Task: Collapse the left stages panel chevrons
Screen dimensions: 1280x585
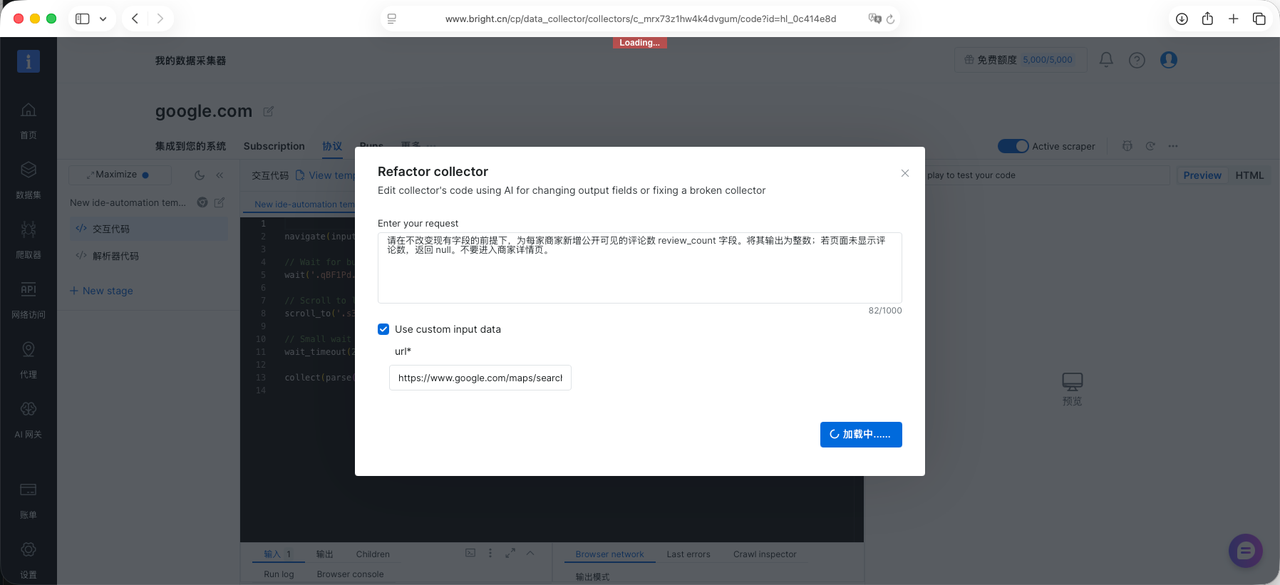Action: point(220,175)
